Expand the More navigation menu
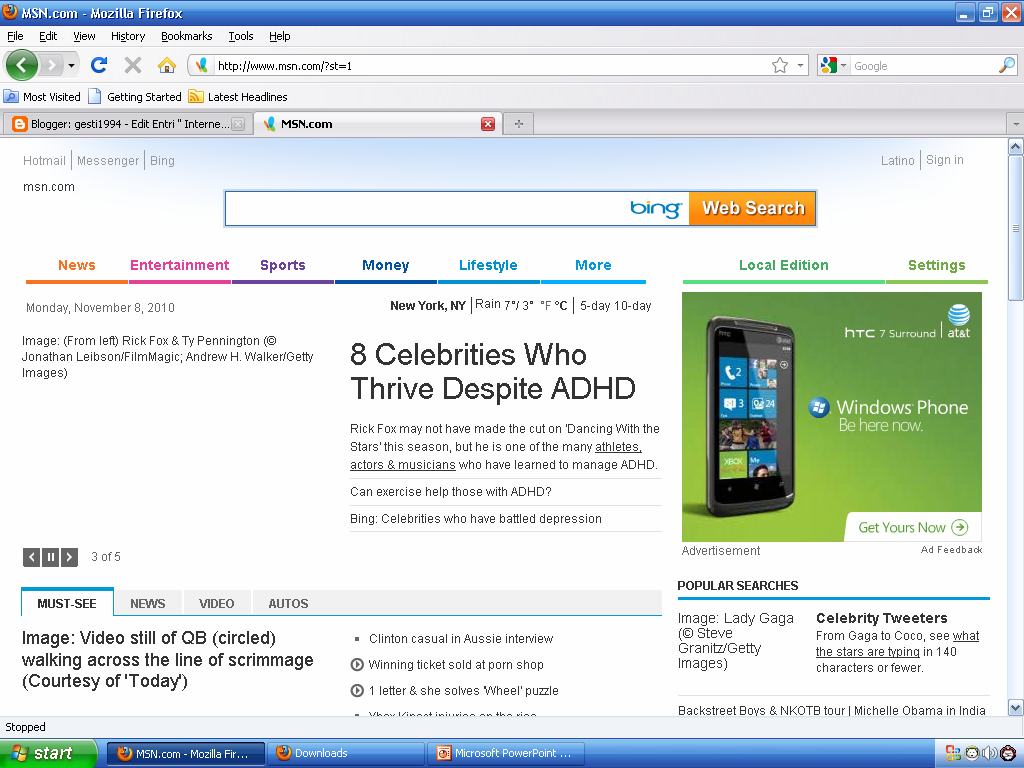 click(x=593, y=265)
